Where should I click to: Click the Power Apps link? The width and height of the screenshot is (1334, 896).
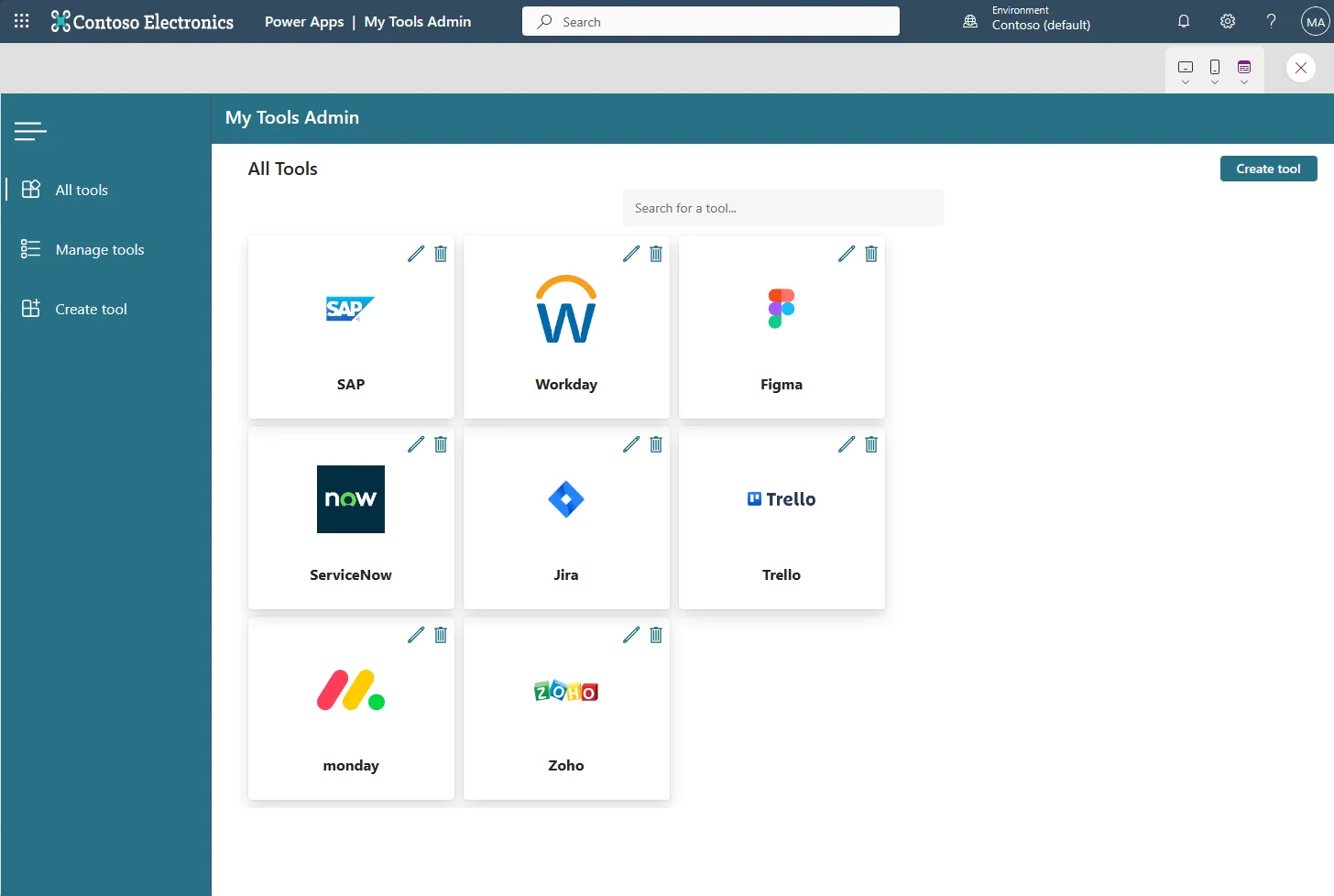[x=304, y=22]
